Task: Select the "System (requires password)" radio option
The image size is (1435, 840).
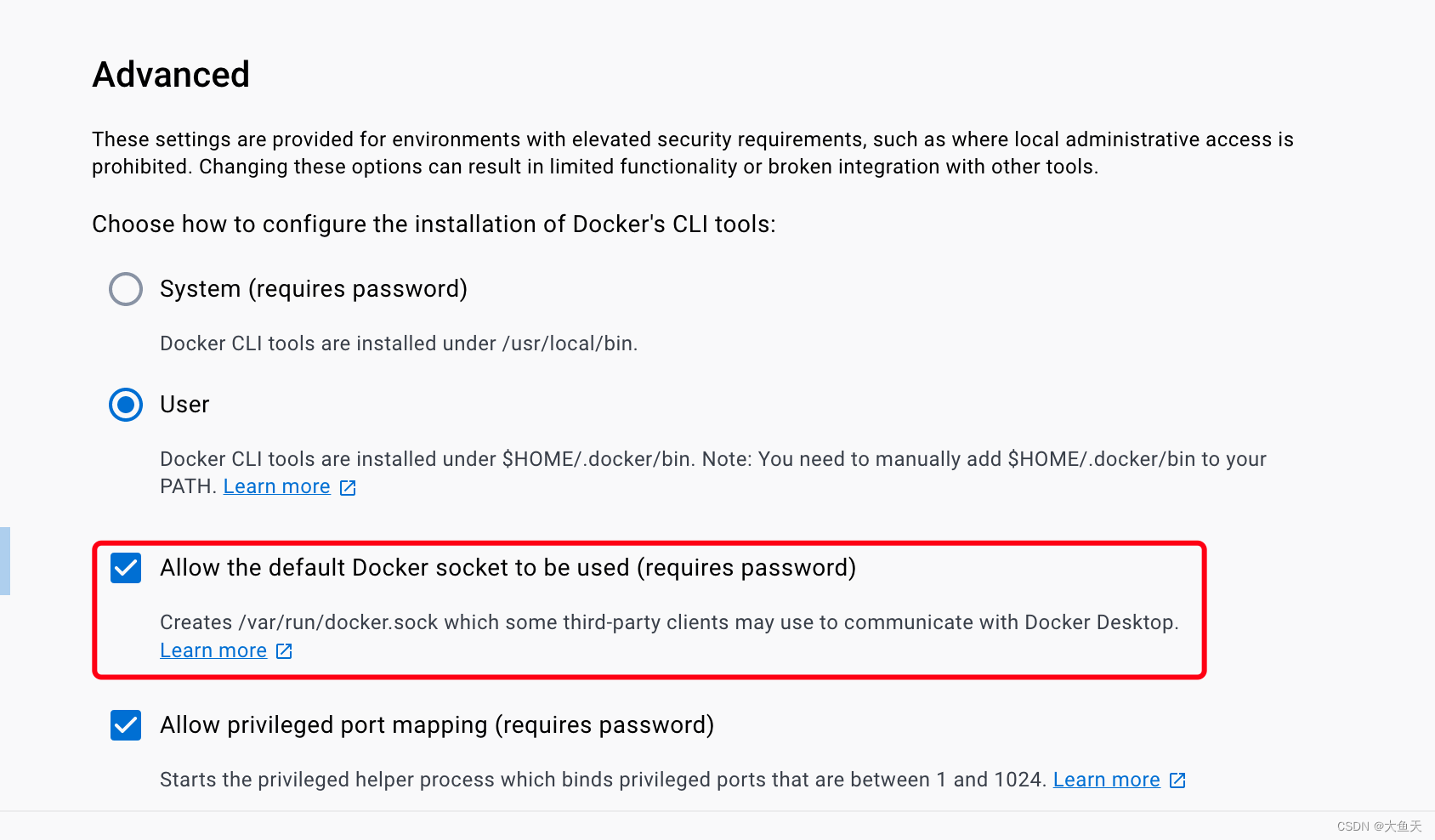Action: click(125, 289)
